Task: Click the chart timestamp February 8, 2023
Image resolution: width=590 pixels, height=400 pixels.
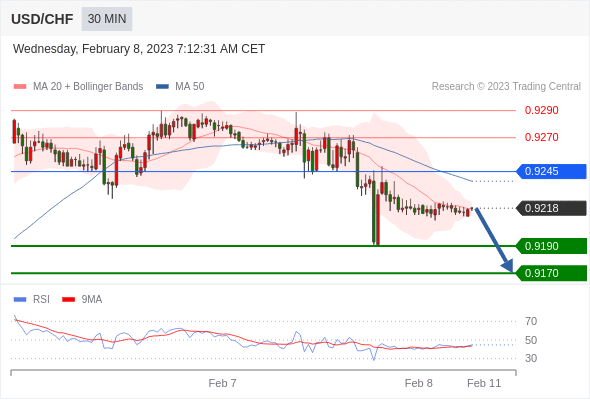Action: tap(139, 49)
